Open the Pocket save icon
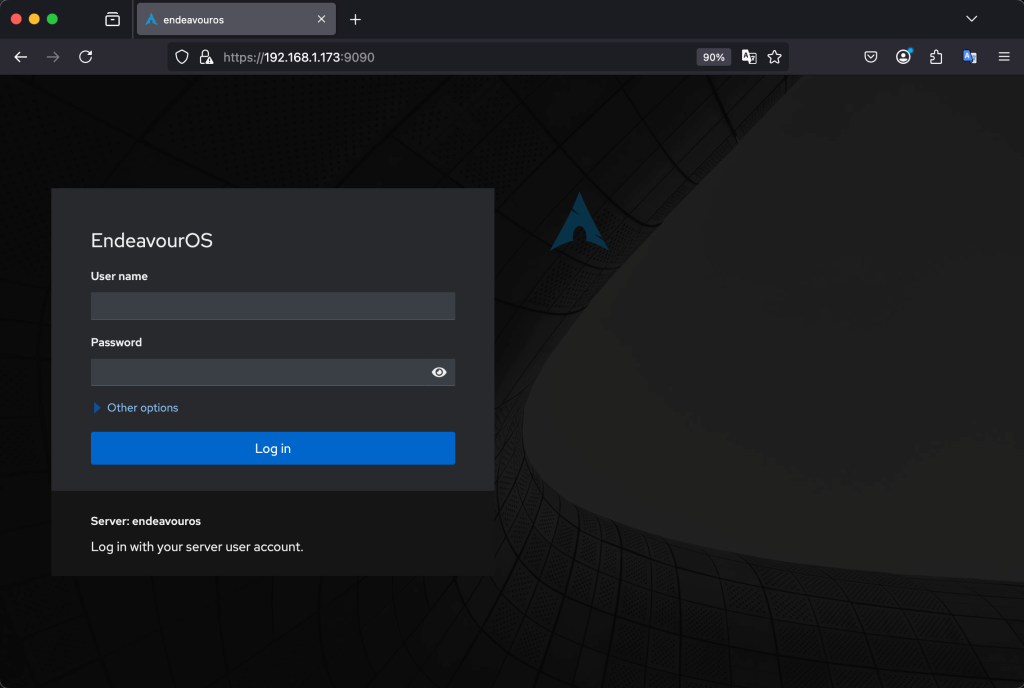This screenshot has height=688, width=1024. point(871,57)
